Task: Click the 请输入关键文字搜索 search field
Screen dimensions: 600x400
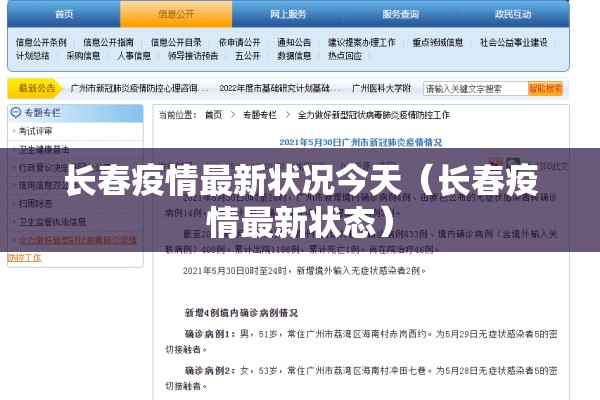Action: [x=475, y=89]
